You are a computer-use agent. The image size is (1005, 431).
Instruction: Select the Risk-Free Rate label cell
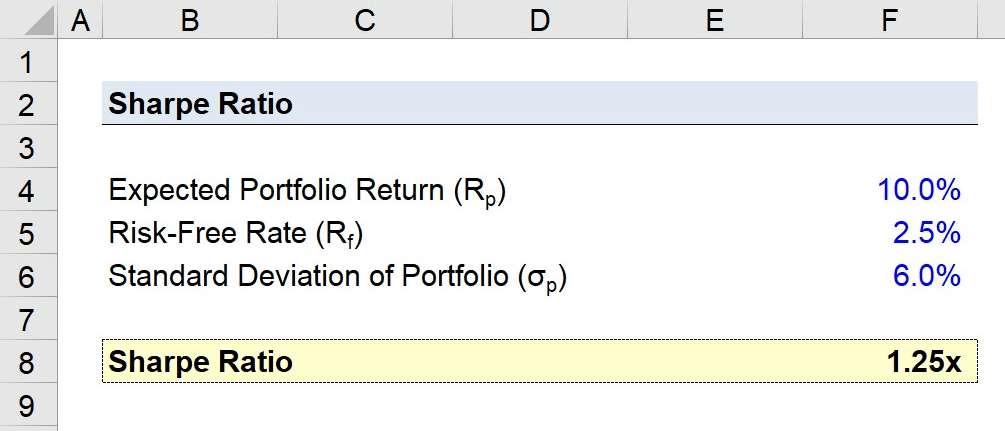(190, 233)
